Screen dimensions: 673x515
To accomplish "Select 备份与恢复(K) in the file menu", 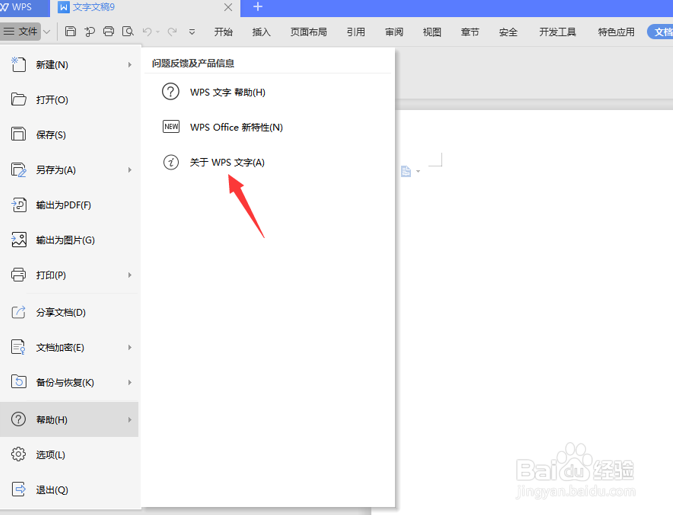I will click(x=70, y=382).
